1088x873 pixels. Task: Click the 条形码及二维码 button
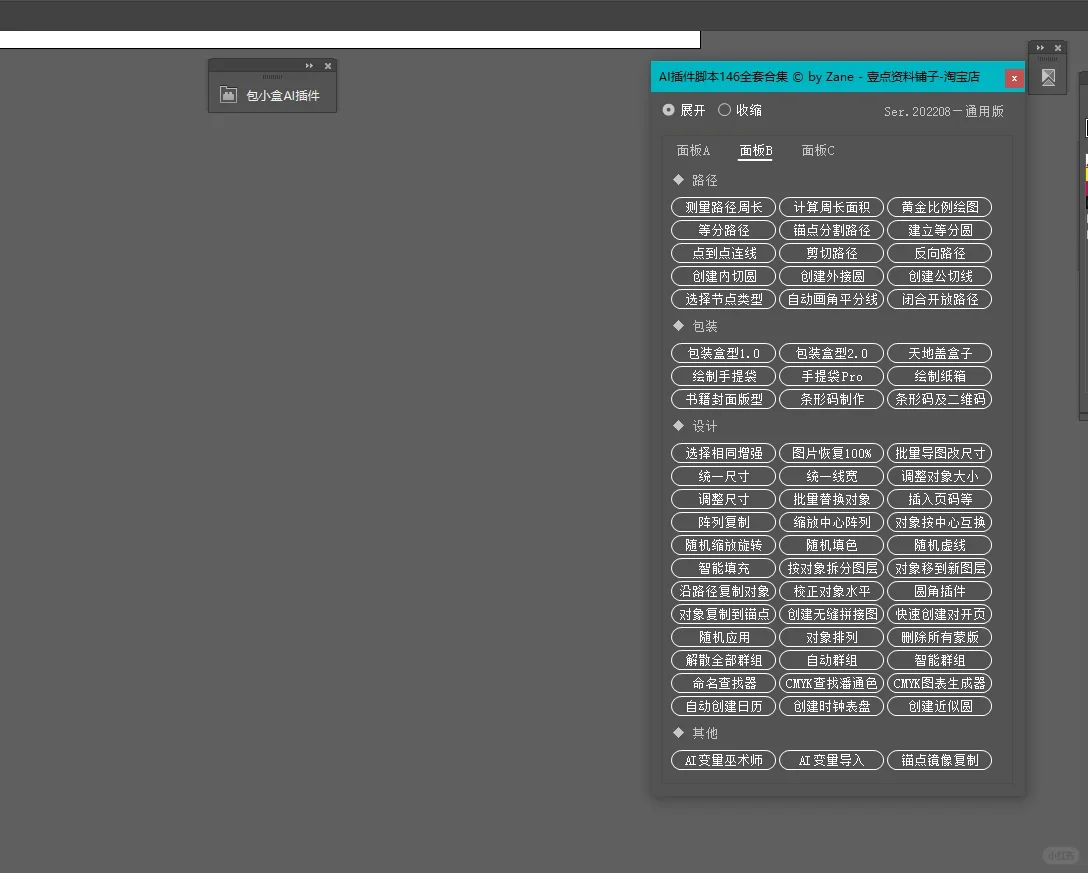(940, 398)
